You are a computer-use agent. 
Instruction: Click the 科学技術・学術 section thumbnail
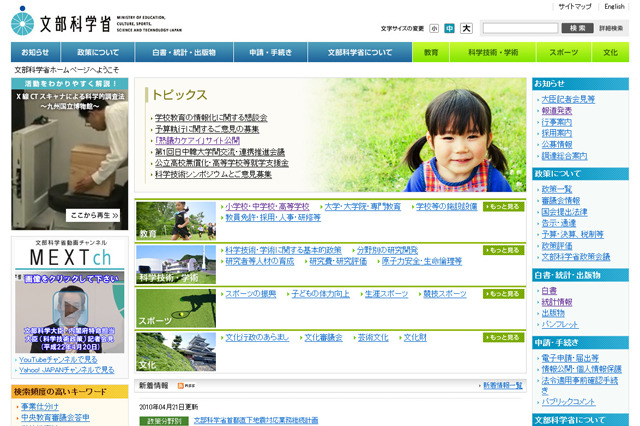pos(176,264)
